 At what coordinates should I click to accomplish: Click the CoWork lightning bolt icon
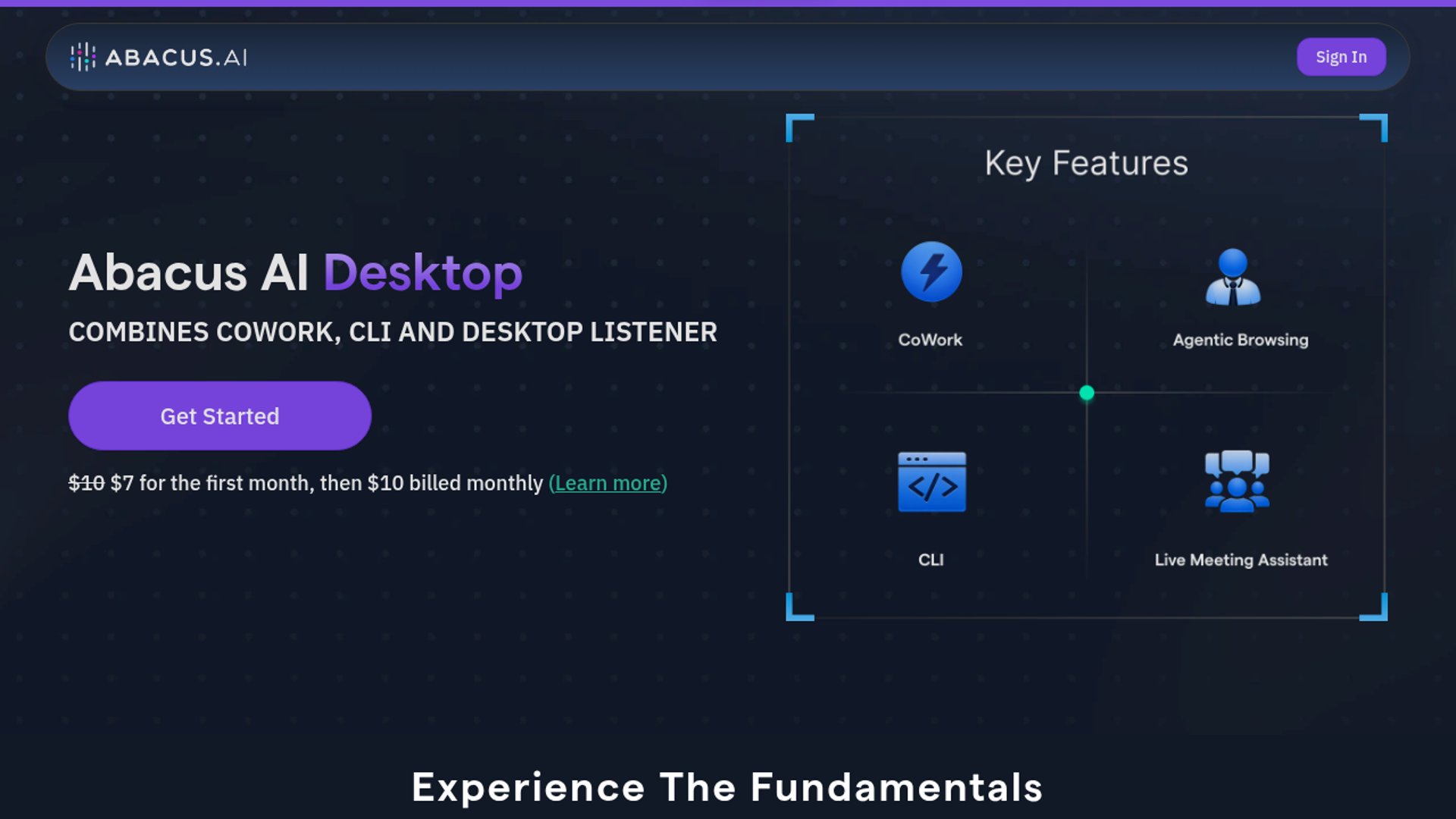coord(931,271)
